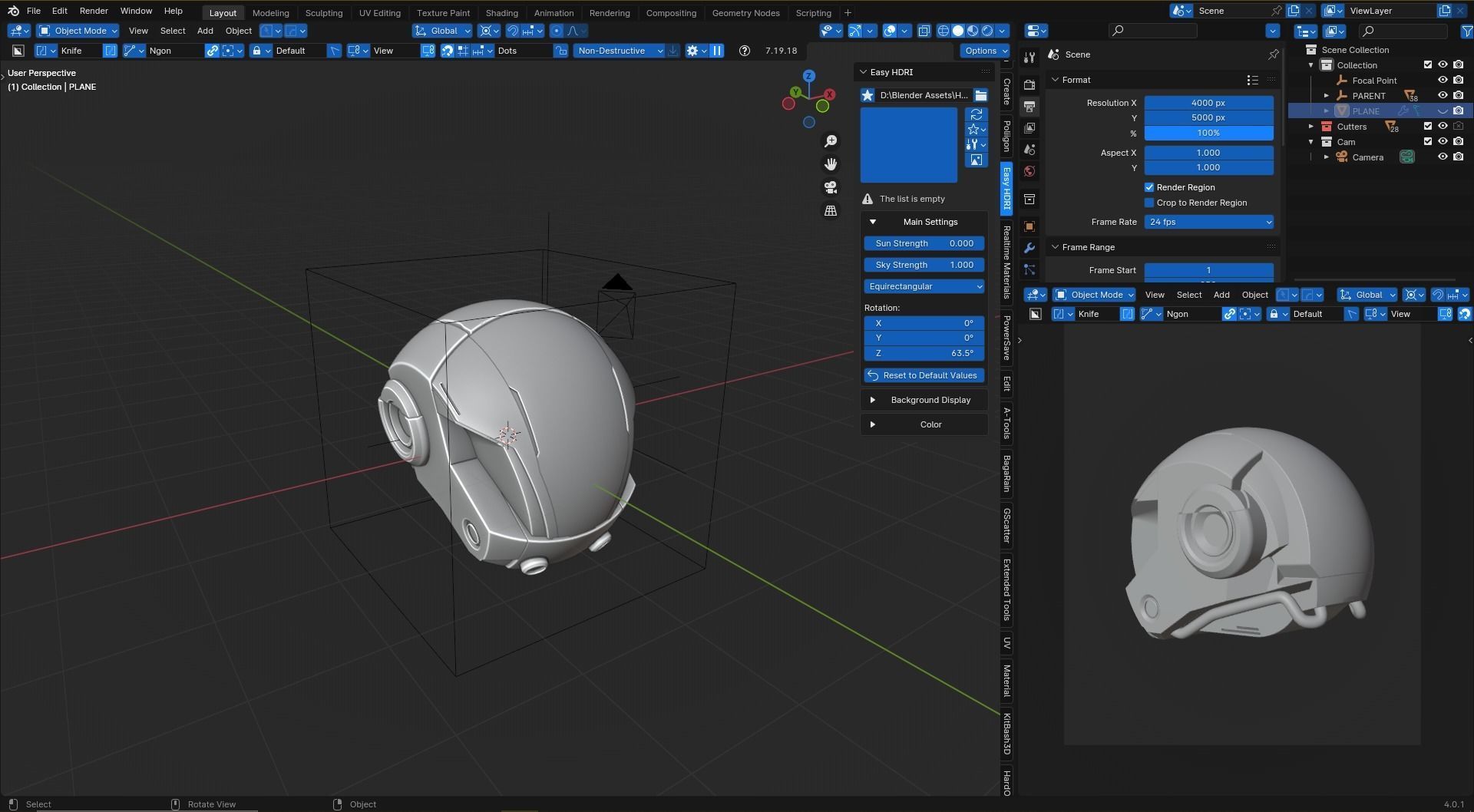
Task: Open the Equirectangular projection dropdown
Action: [924, 286]
